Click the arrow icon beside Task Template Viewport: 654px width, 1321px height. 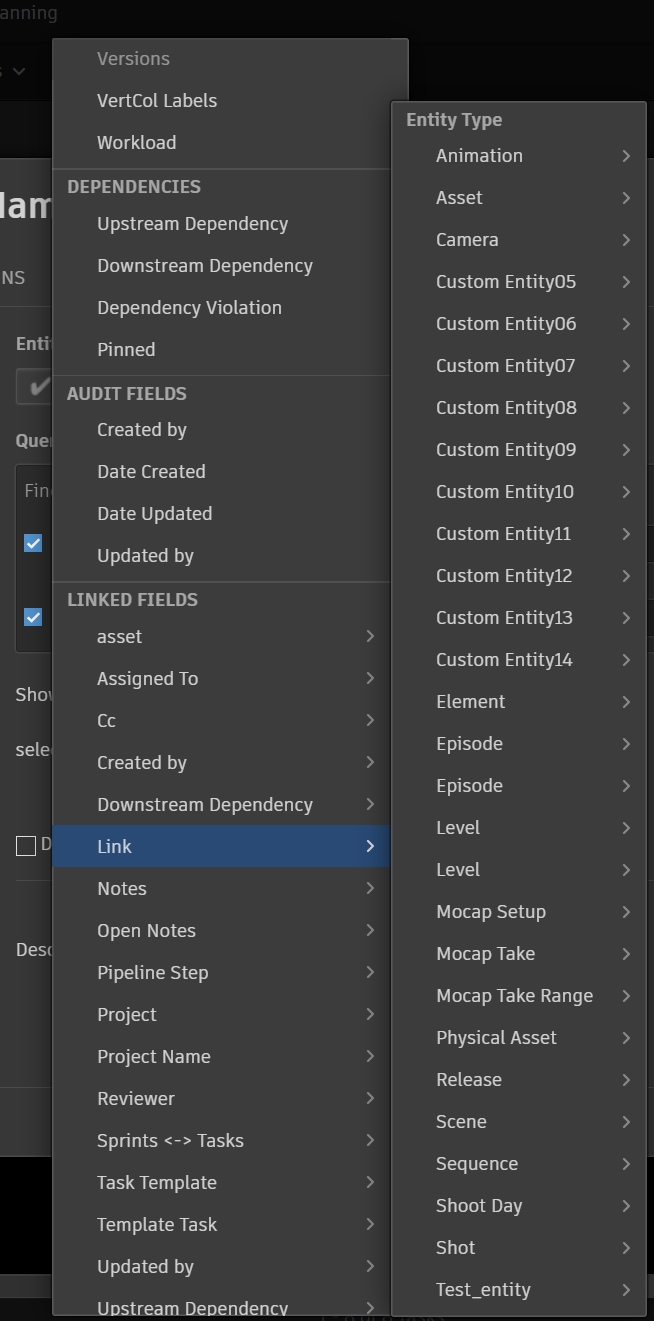tap(370, 1182)
